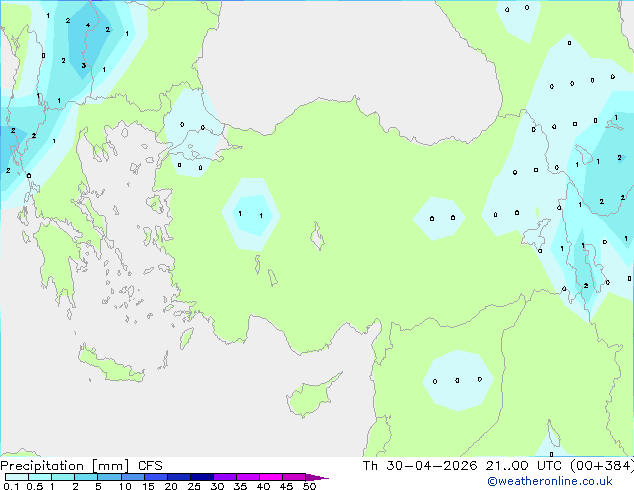
Task: Pick the 45–50 mm legend swatch
Action: (x=294, y=477)
